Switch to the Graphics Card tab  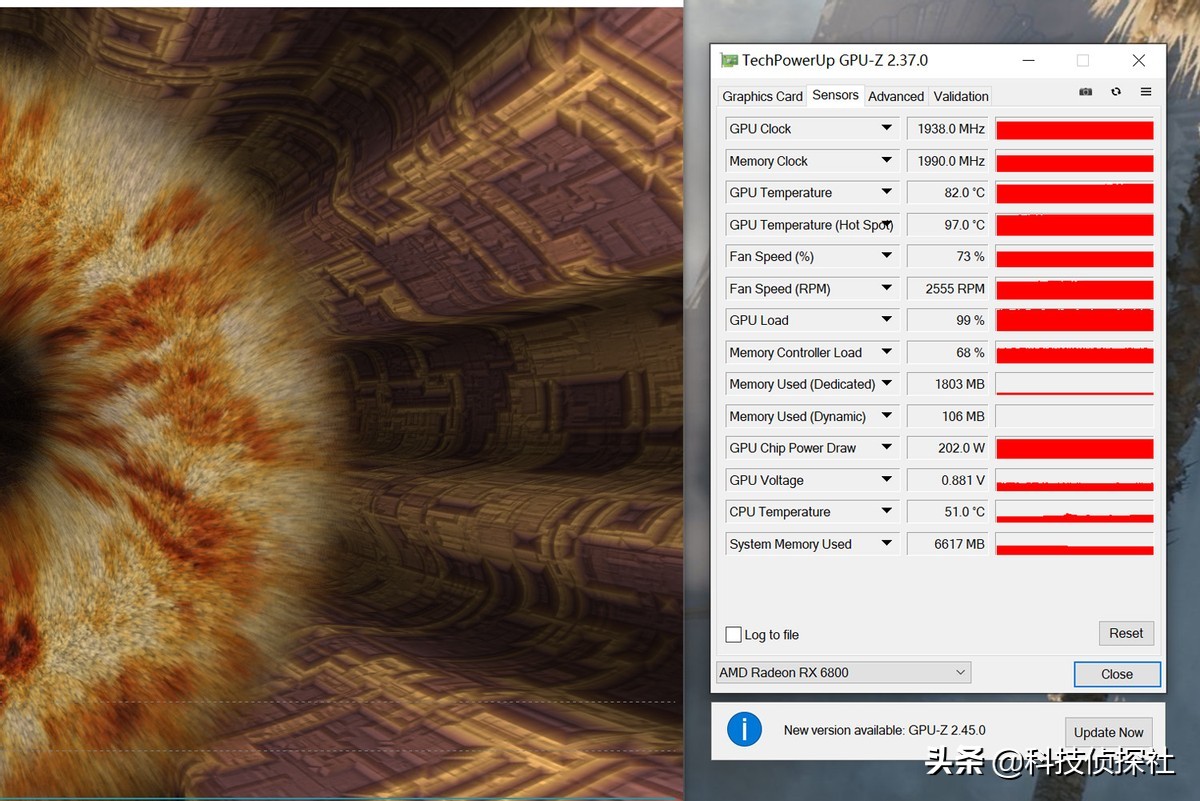(x=762, y=96)
